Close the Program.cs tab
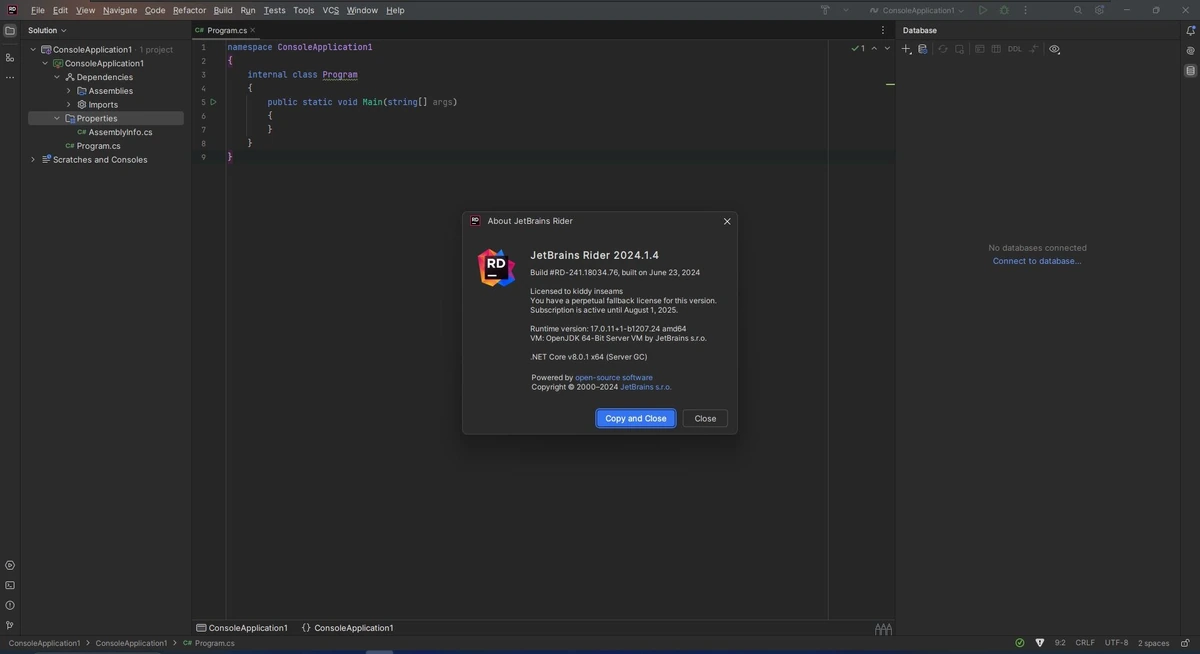This screenshot has height=654, width=1200. pyautogui.click(x=253, y=31)
